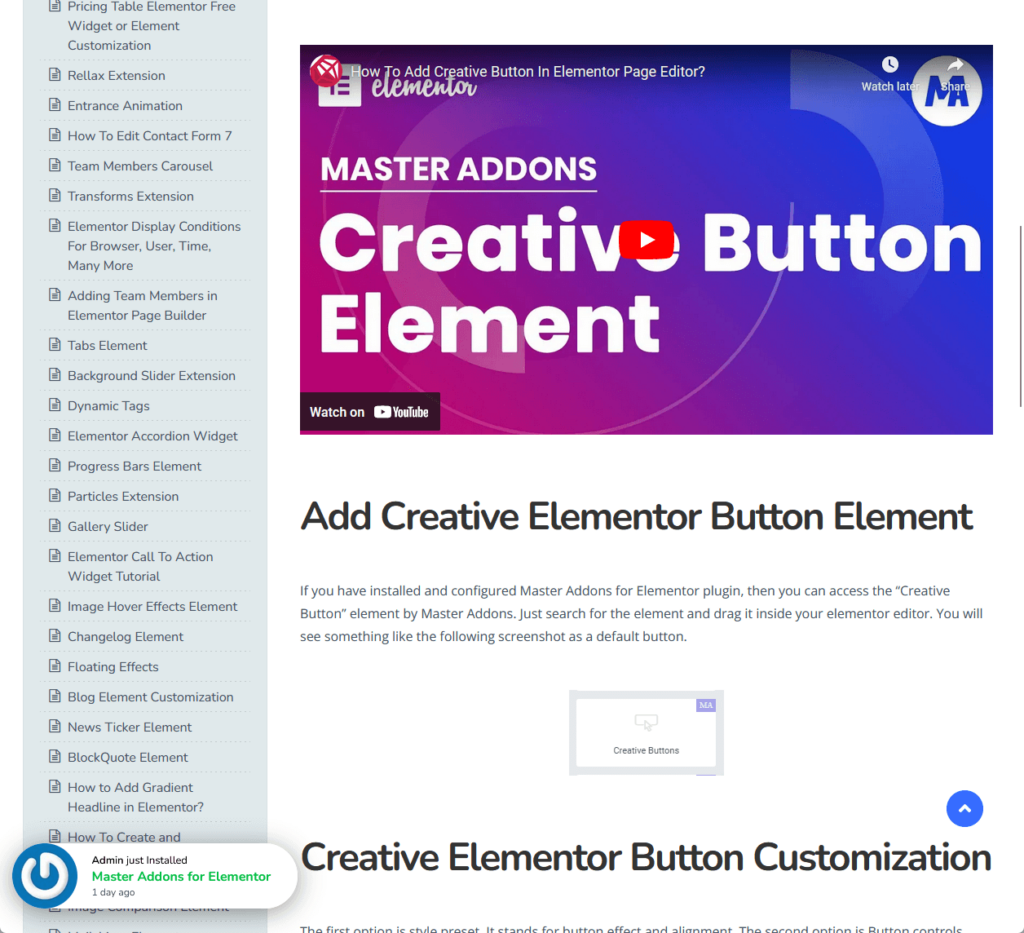Open Tabs Element doc link
This screenshot has width=1024, height=933.
pyautogui.click(x=107, y=345)
